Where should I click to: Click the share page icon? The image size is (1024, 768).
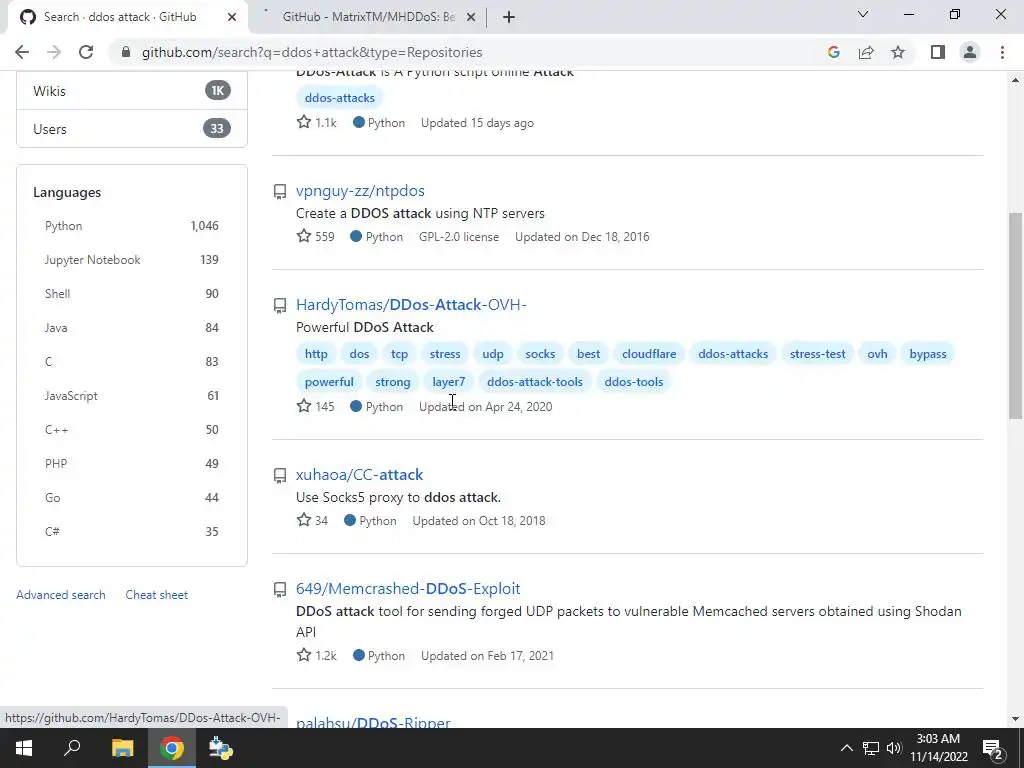click(x=866, y=52)
